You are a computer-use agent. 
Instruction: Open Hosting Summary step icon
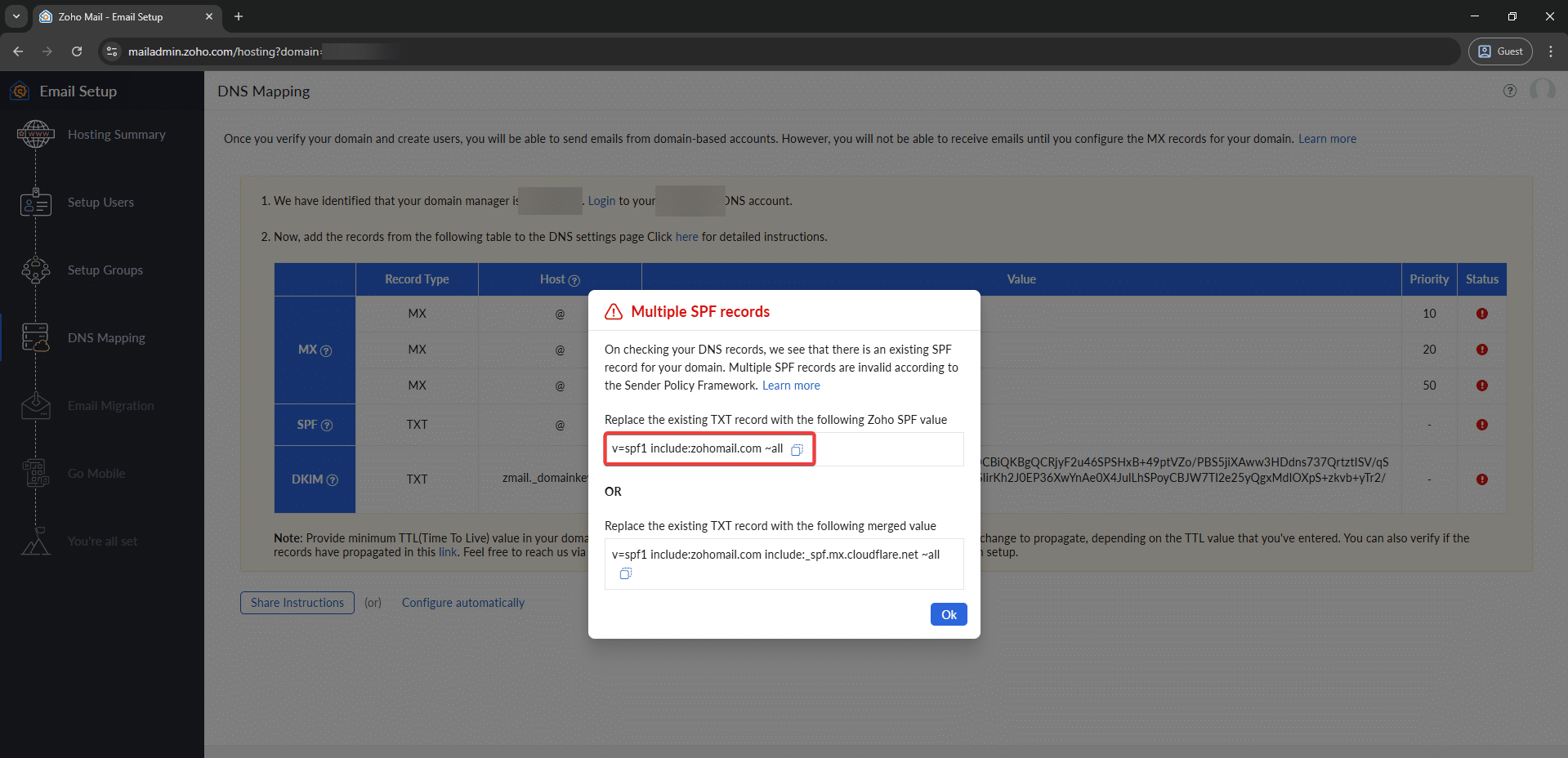click(36, 134)
